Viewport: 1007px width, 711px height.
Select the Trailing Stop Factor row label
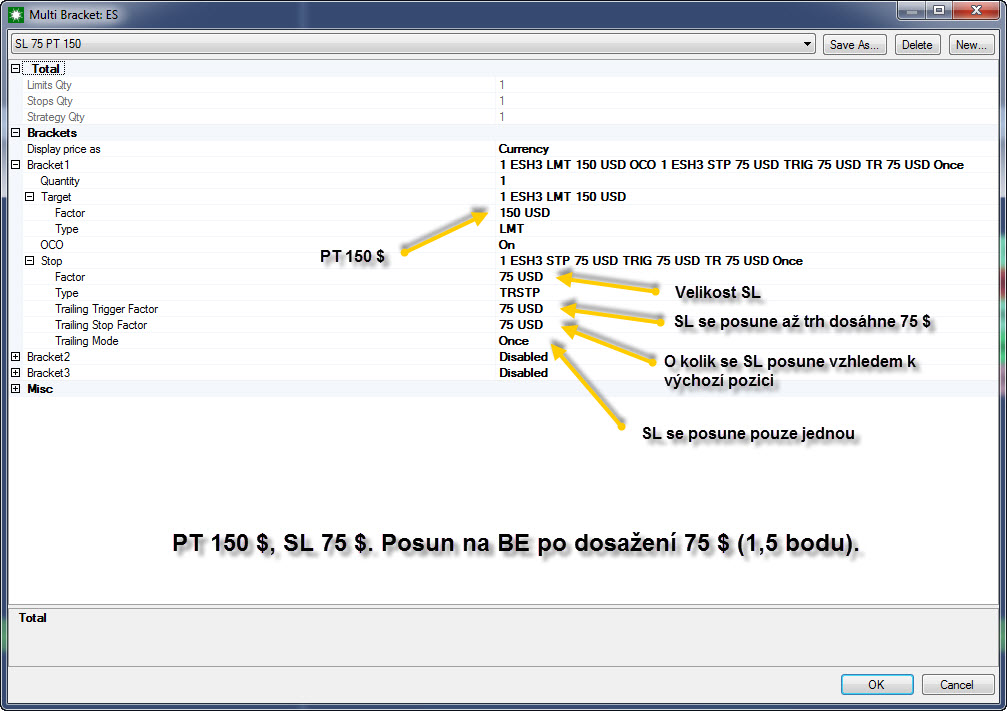tap(101, 325)
